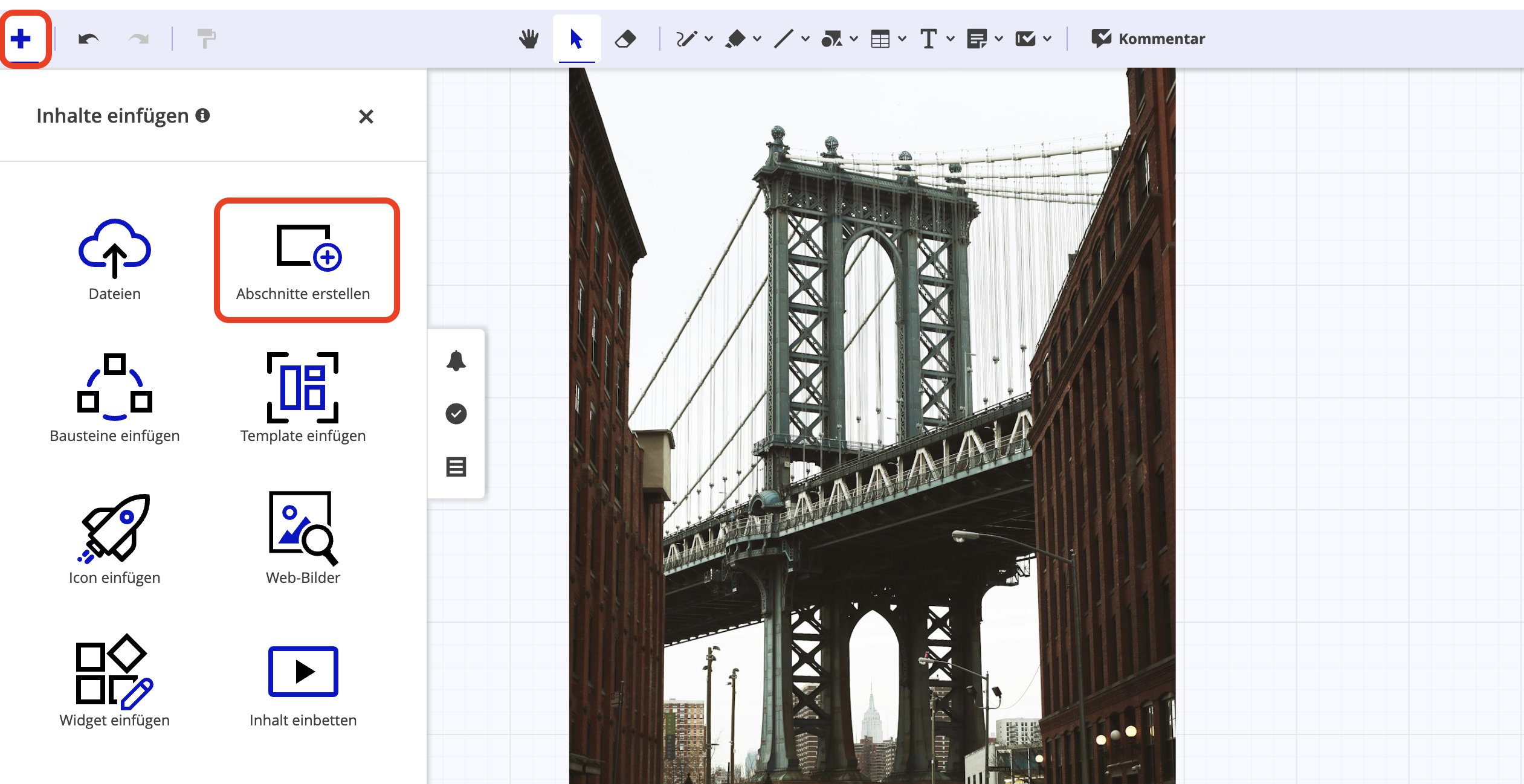Activate the Eraser tool
1524x784 pixels.
click(625, 39)
